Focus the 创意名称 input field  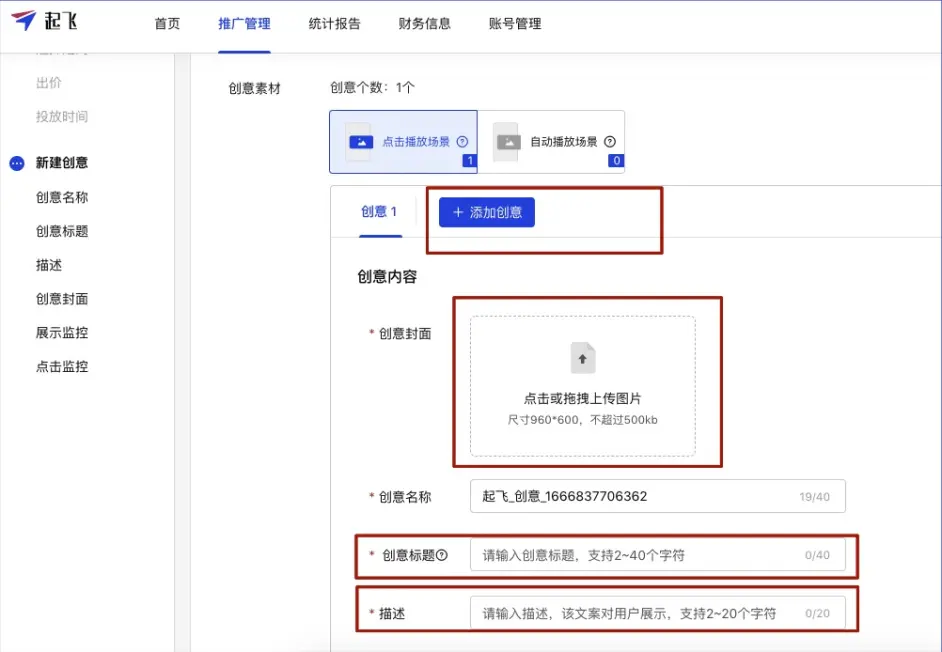[658, 496]
